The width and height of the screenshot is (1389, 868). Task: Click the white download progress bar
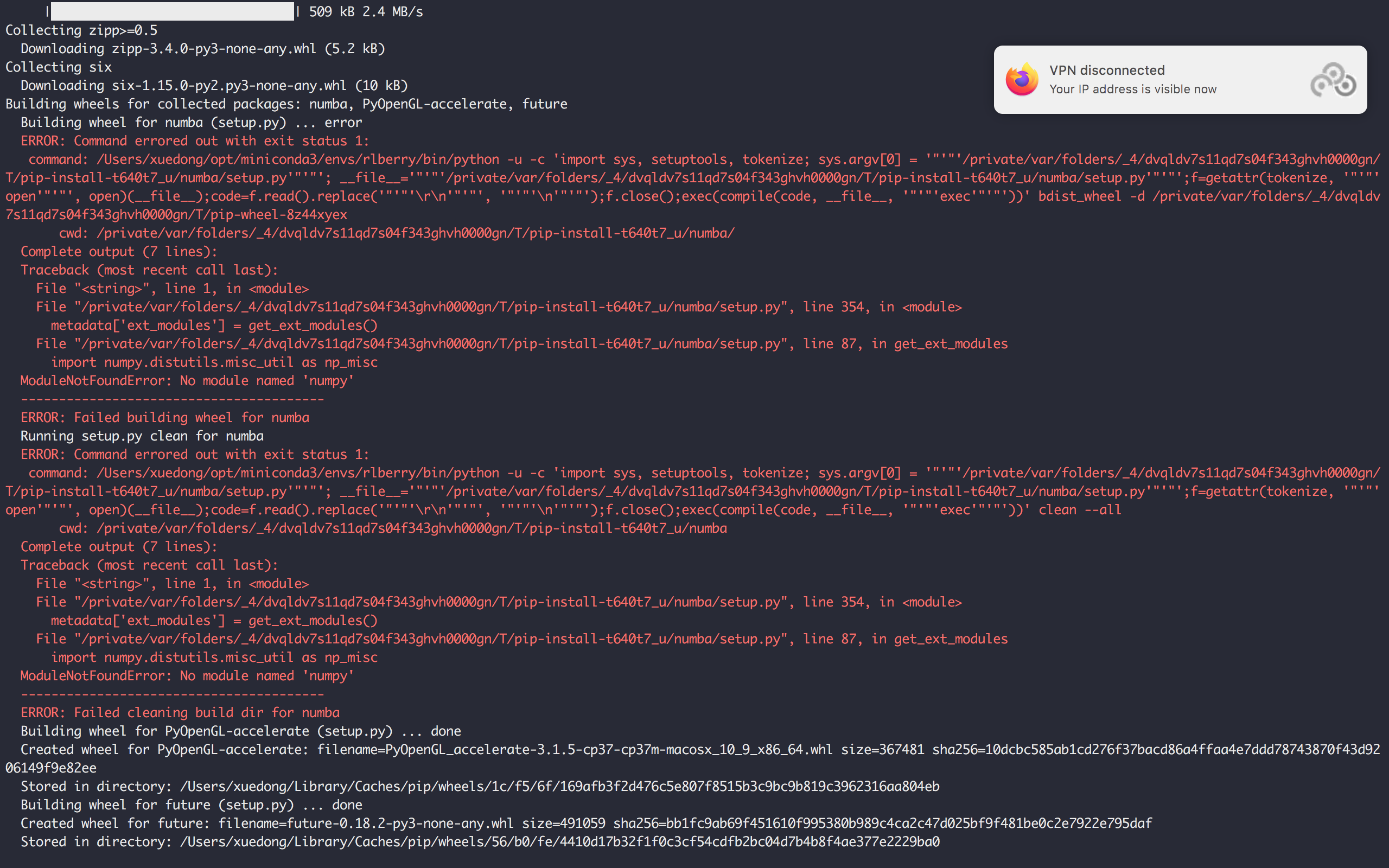point(172,11)
